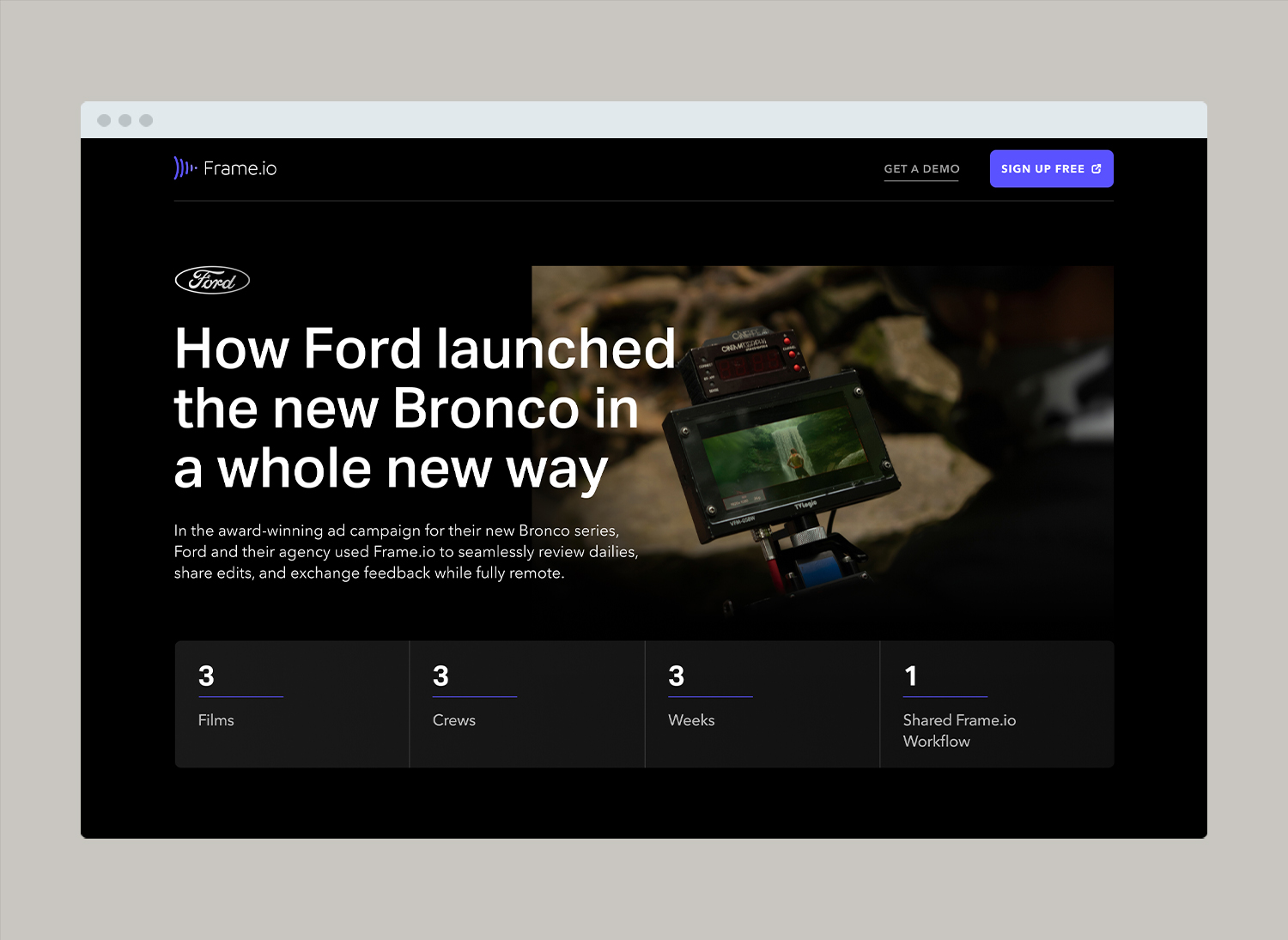Open the Get a Demo link
Image resolution: width=1288 pixels, height=940 pixels.
click(x=921, y=169)
